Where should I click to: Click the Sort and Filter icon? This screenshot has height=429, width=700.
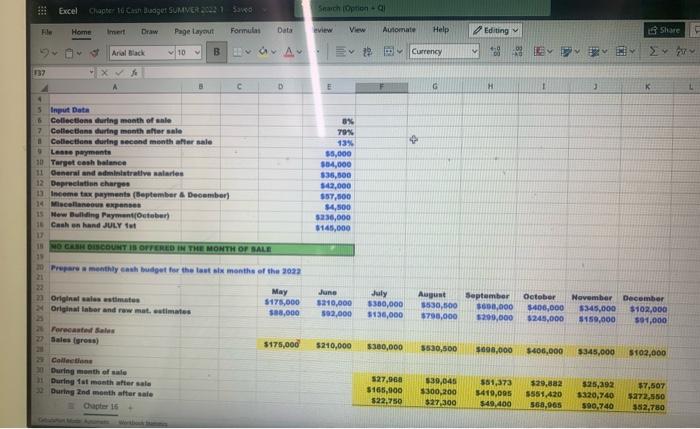(681, 51)
